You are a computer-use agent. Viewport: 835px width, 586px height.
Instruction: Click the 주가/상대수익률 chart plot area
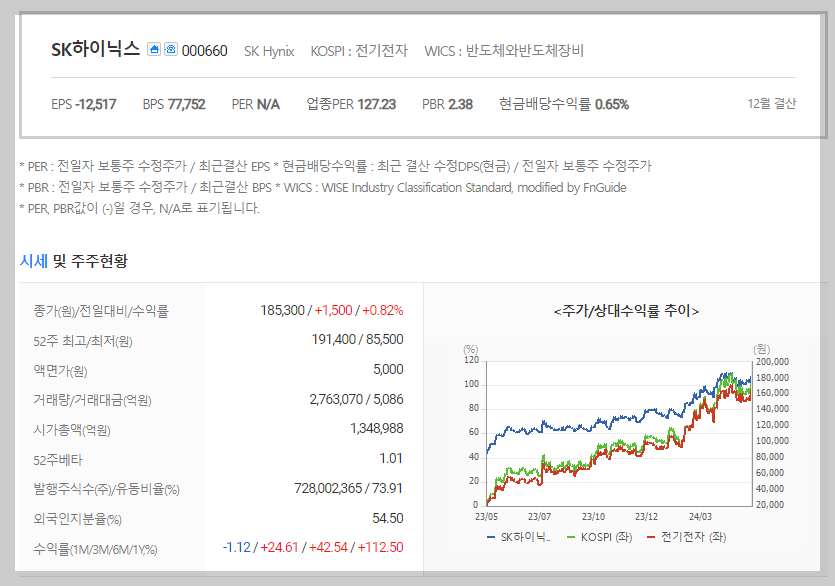[x=619, y=434]
